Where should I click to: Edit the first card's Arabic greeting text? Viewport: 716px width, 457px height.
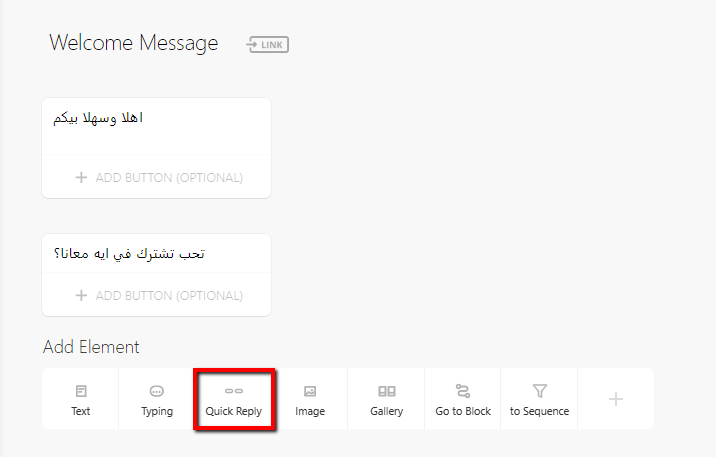tap(98, 118)
